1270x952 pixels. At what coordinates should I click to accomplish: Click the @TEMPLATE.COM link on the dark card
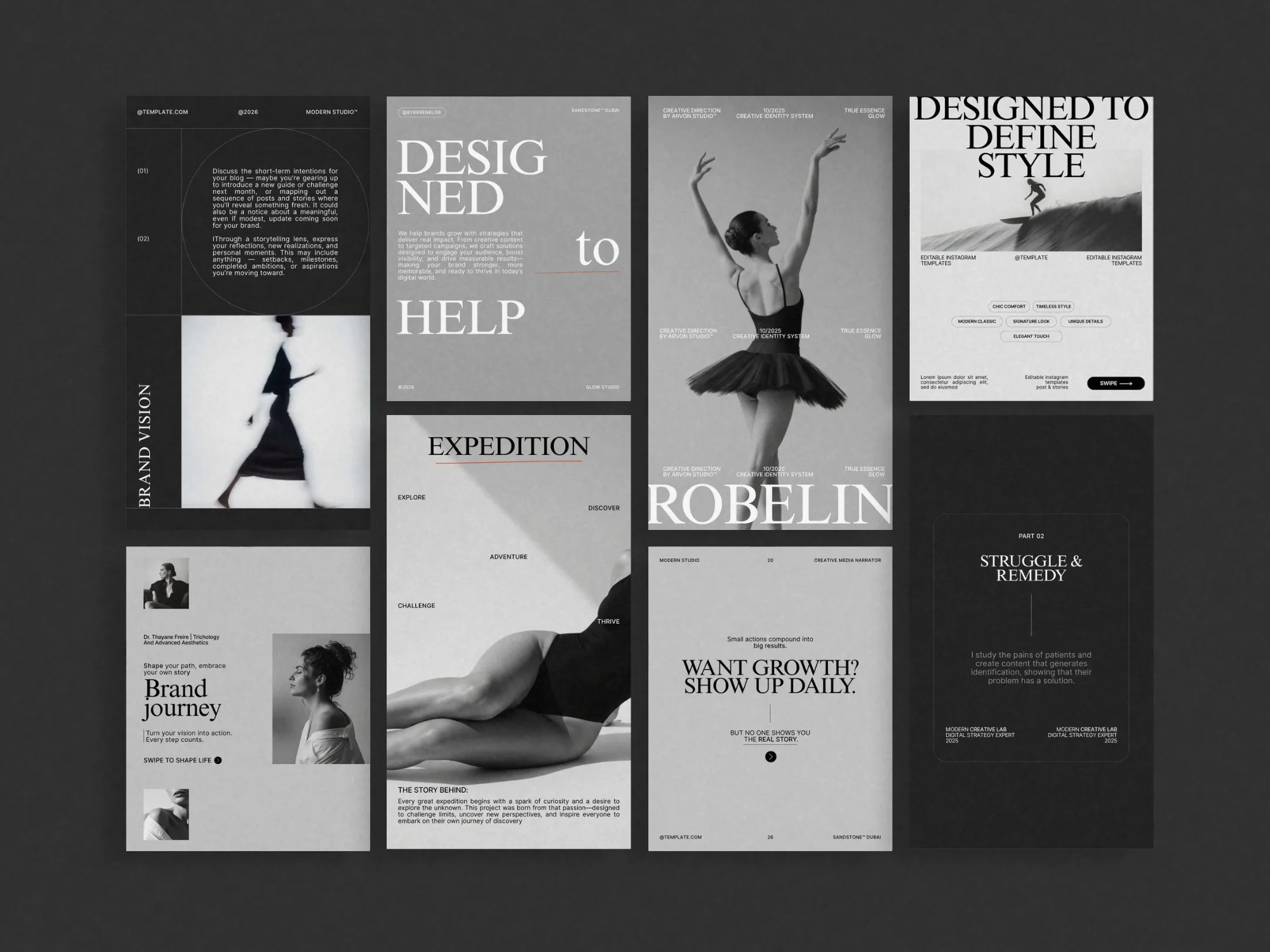coord(164,112)
